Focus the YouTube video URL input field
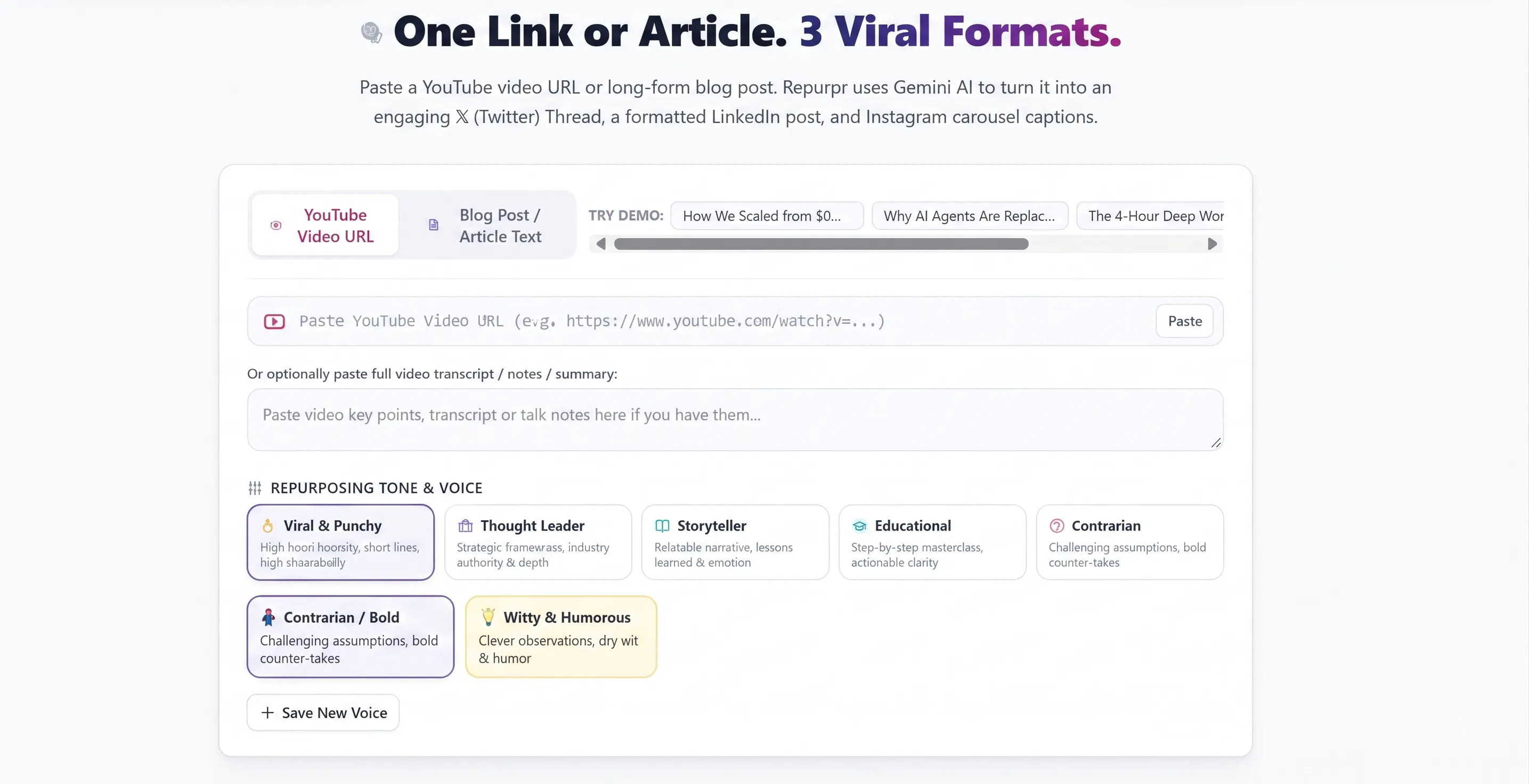1529x784 pixels. coord(735,321)
